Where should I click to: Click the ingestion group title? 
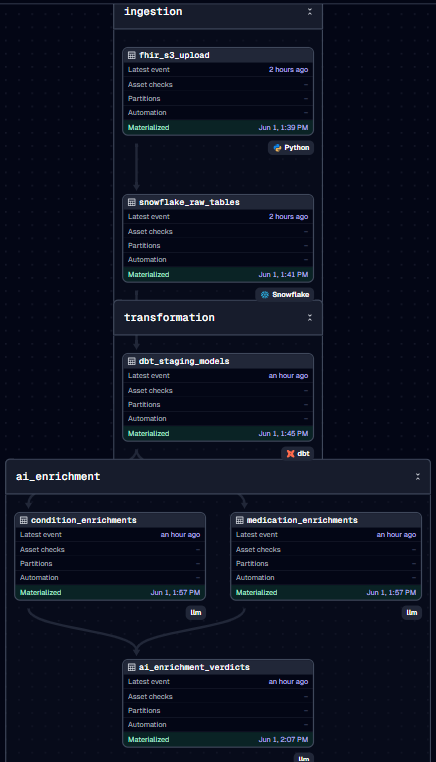(x=153, y=12)
